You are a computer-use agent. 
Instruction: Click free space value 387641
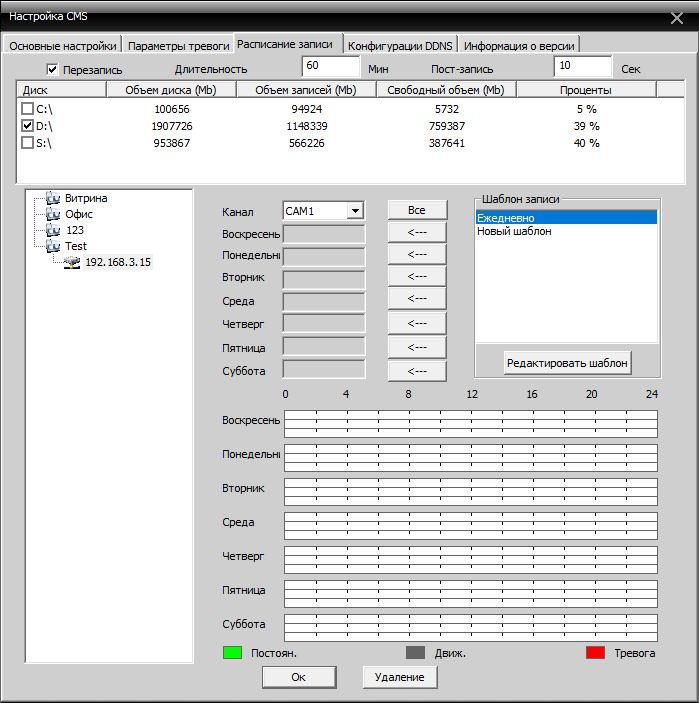447,143
